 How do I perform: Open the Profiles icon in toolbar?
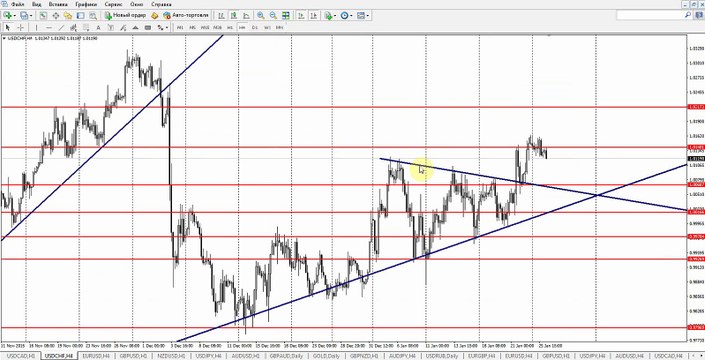click(23, 16)
